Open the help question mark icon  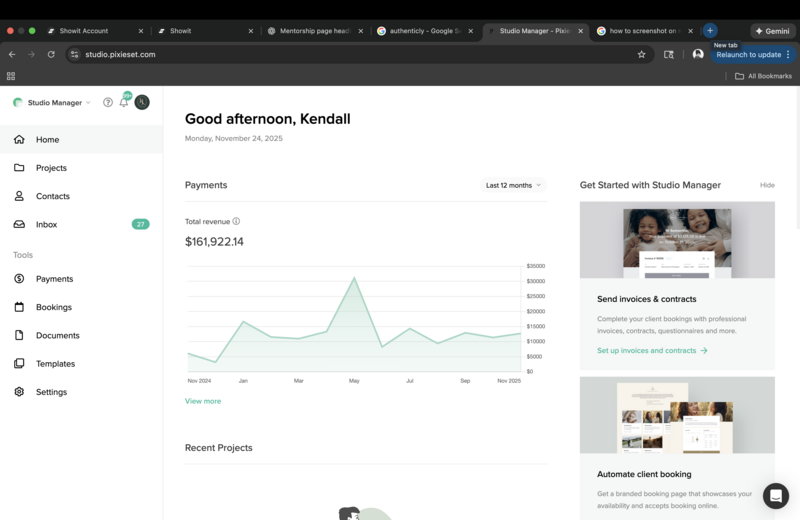(108, 102)
